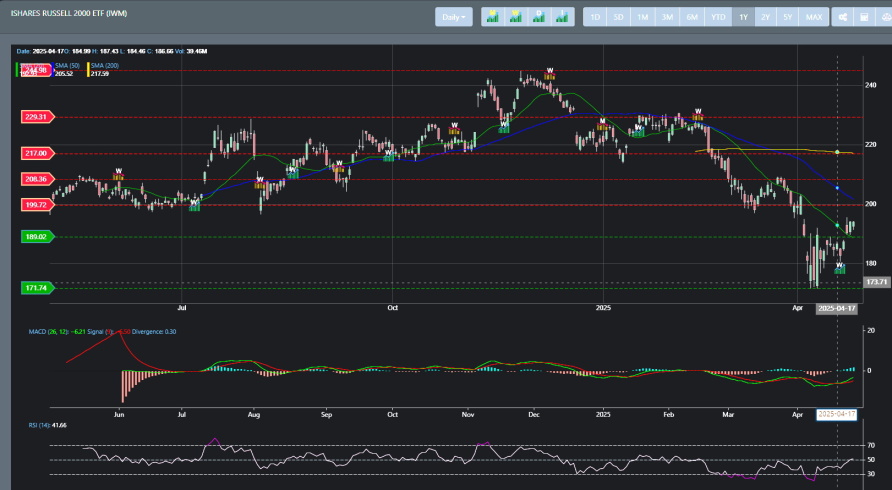Screen dimensions: 892x490
Task: Click the 2025-04-17 date tag below MACD
Action: 836,414
